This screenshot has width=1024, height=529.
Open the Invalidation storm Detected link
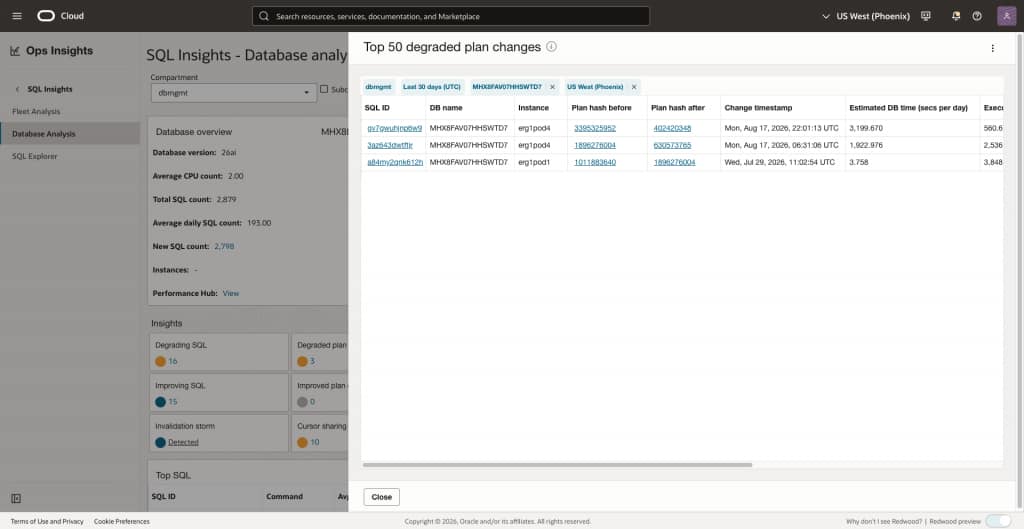183,442
